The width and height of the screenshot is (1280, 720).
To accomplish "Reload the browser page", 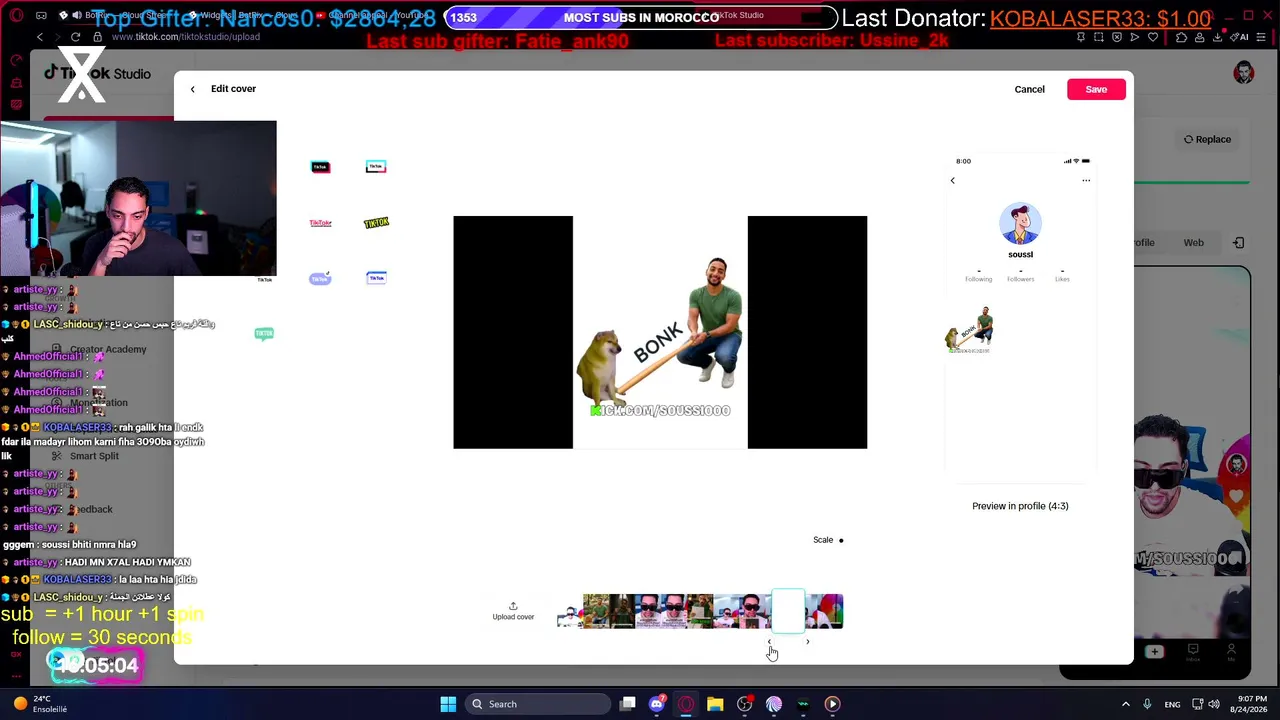I will coord(76,37).
